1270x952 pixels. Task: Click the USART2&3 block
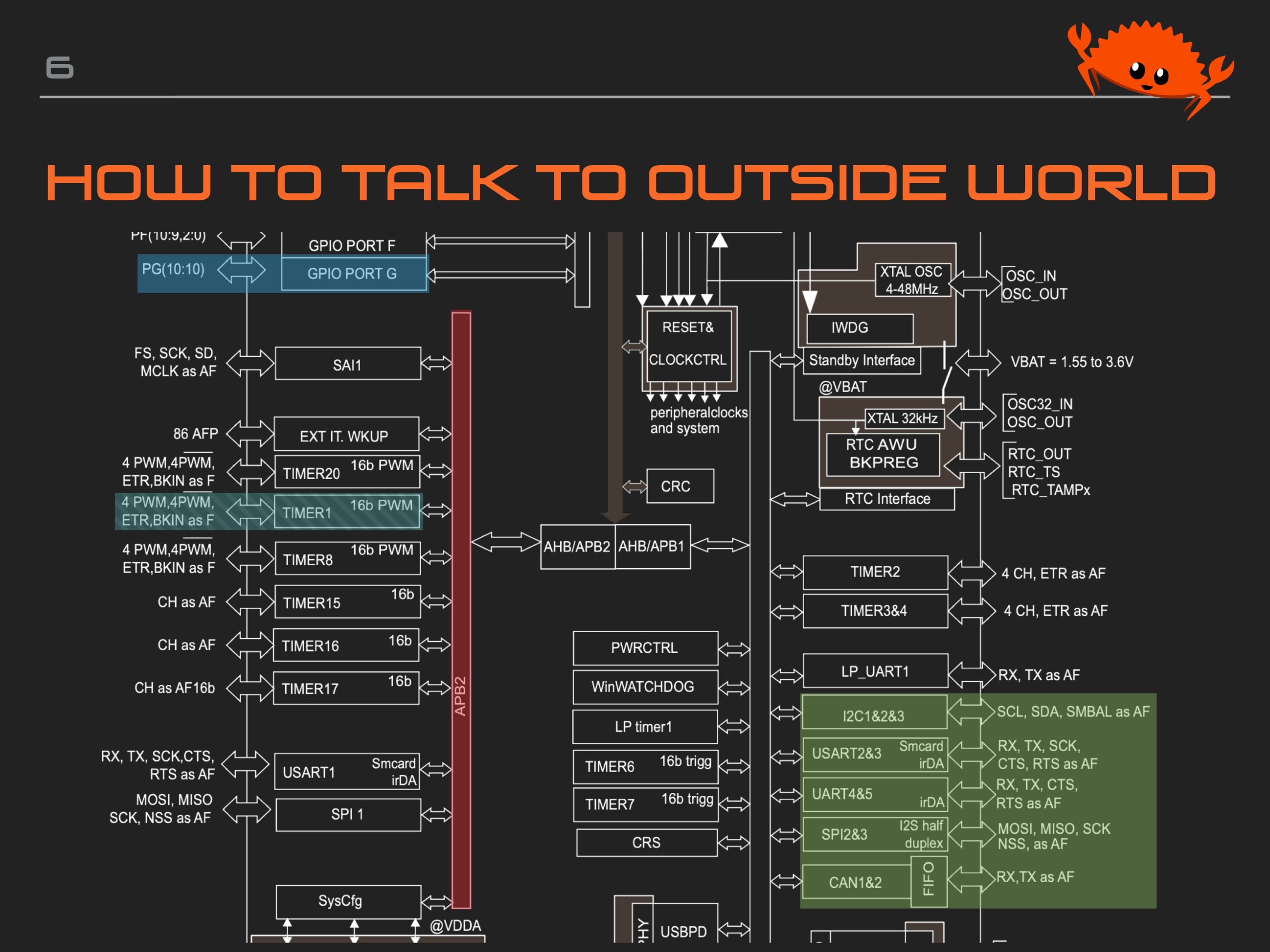pyautogui.click(x=875, y=754)
